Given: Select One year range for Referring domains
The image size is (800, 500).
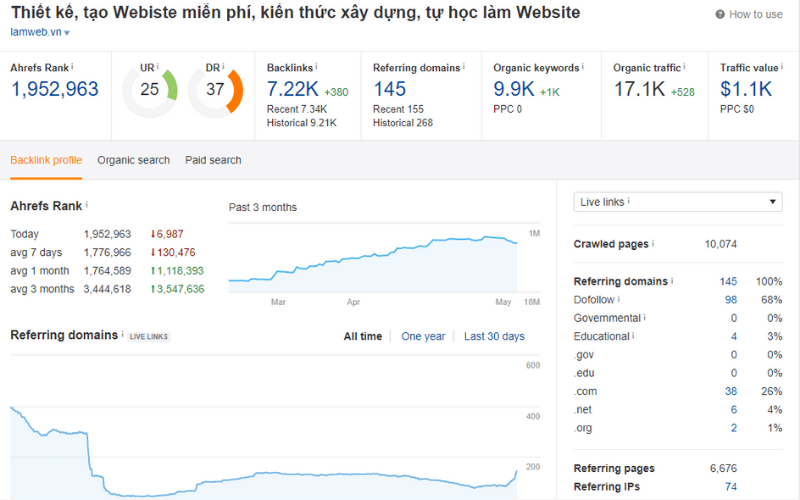Looking at the screenshot, I should coord(423,337).
